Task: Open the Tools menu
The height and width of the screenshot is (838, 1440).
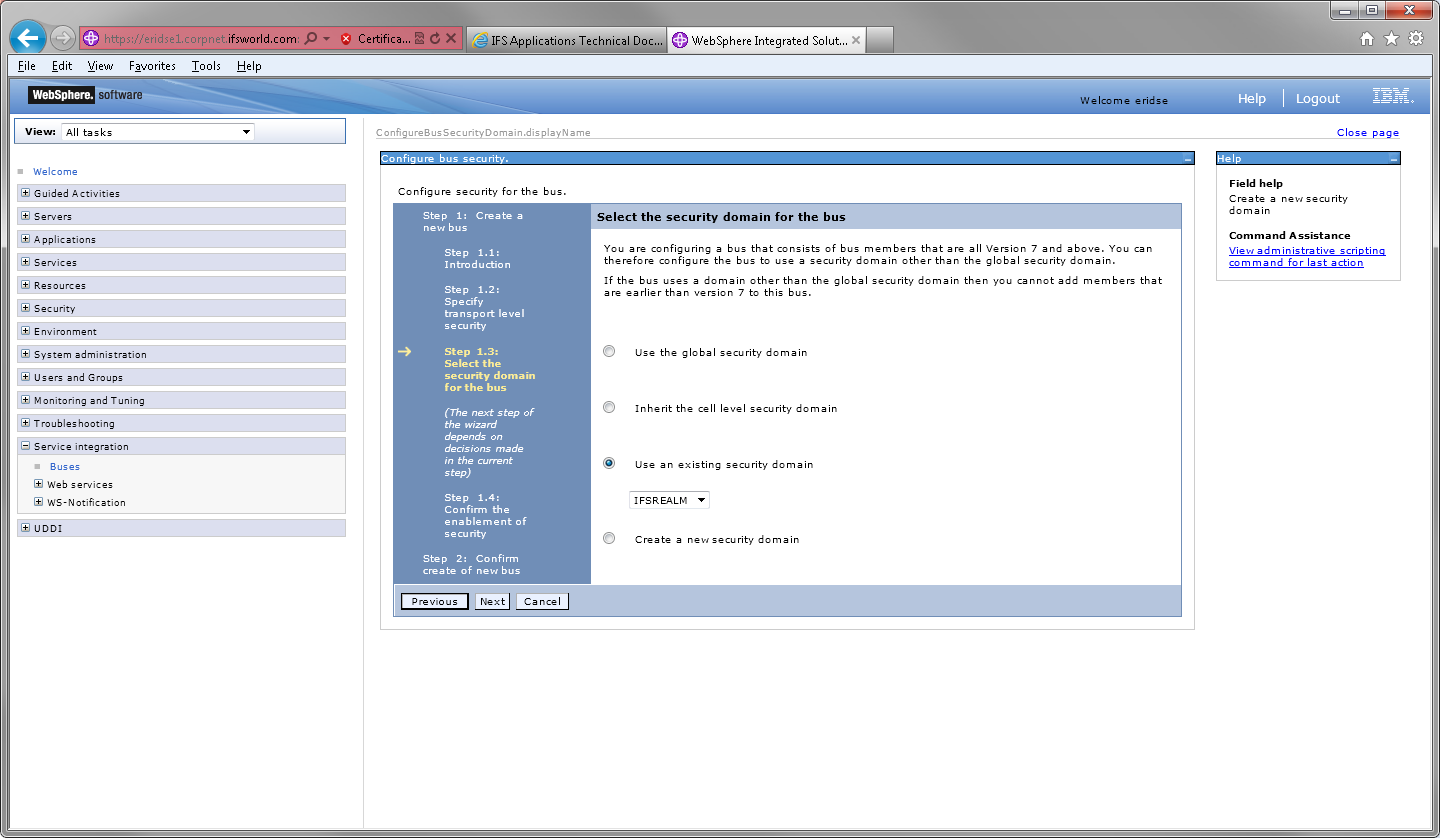Action: 206,66
